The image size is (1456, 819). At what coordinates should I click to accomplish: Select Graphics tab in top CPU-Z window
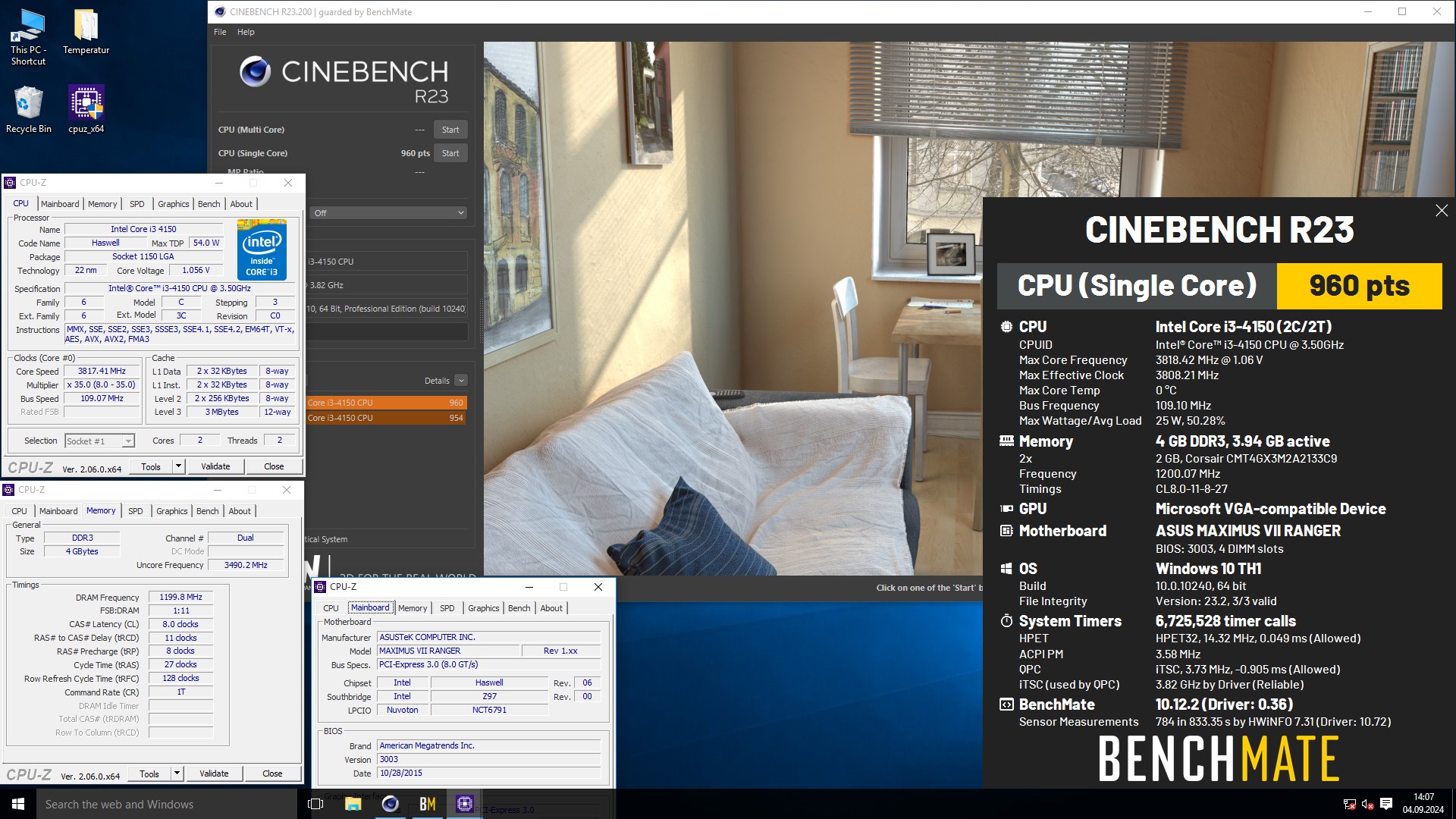(x=174, y=204)
